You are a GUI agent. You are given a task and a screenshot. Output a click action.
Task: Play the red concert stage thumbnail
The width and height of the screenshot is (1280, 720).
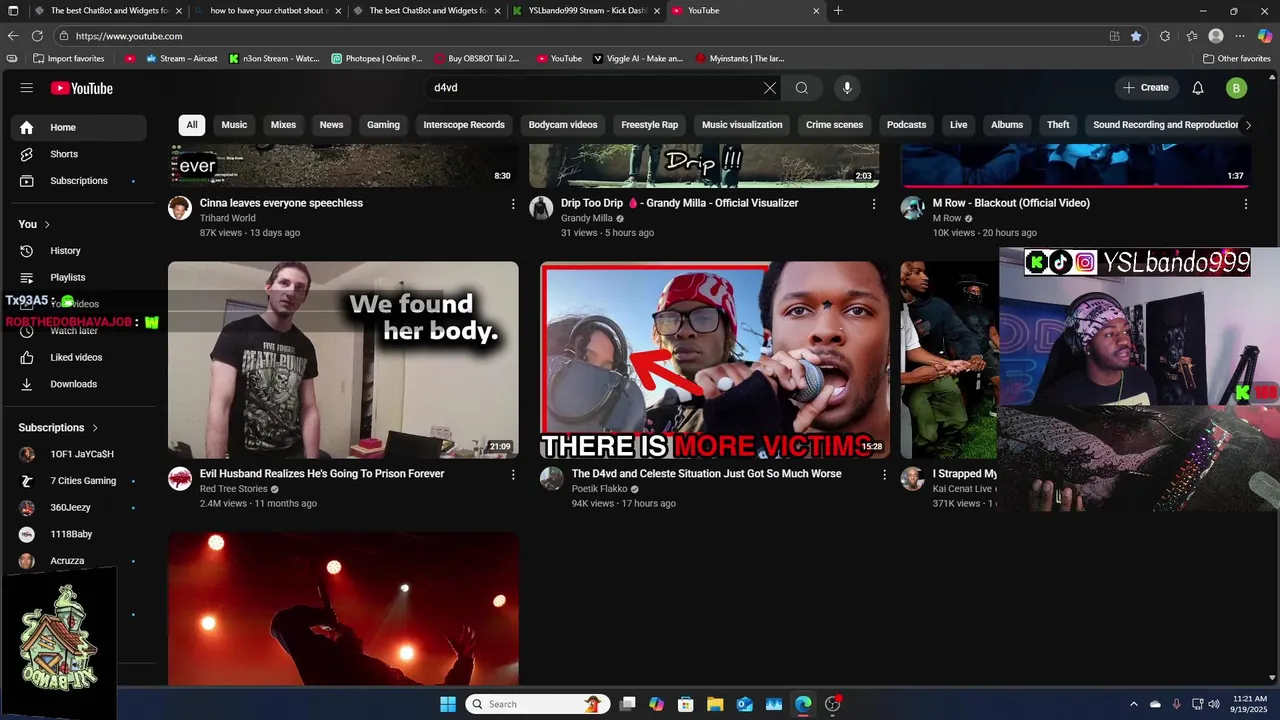click(343, 609)
